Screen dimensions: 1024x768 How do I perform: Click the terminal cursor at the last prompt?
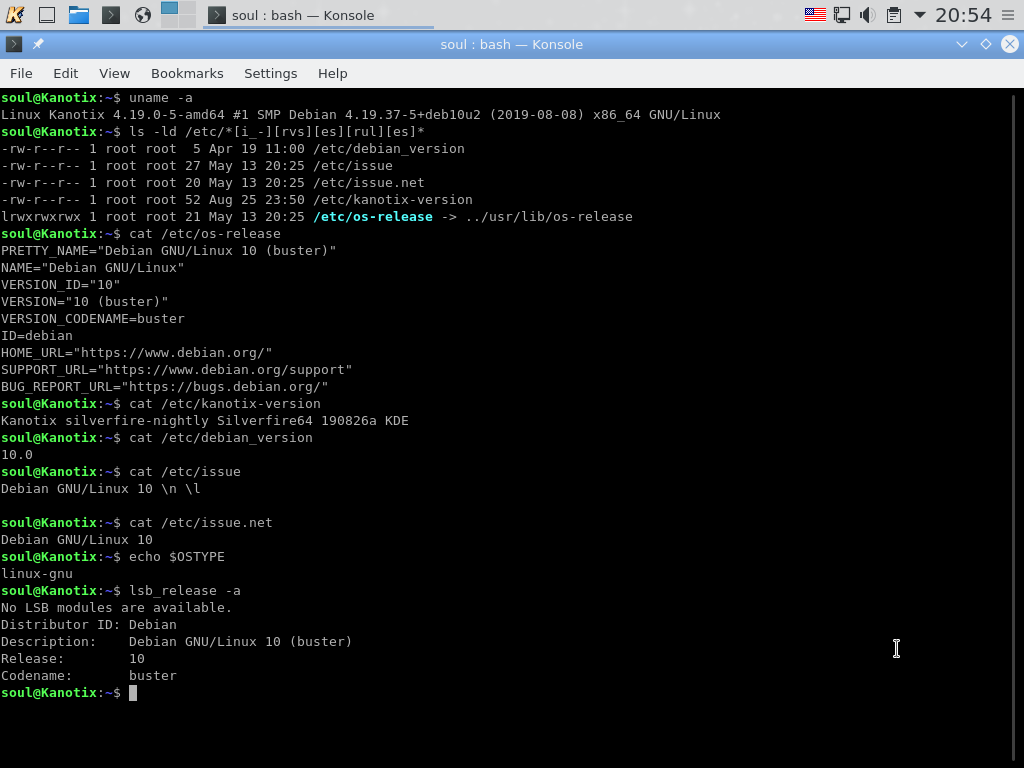pyautogui.click(x=133, y=693)
